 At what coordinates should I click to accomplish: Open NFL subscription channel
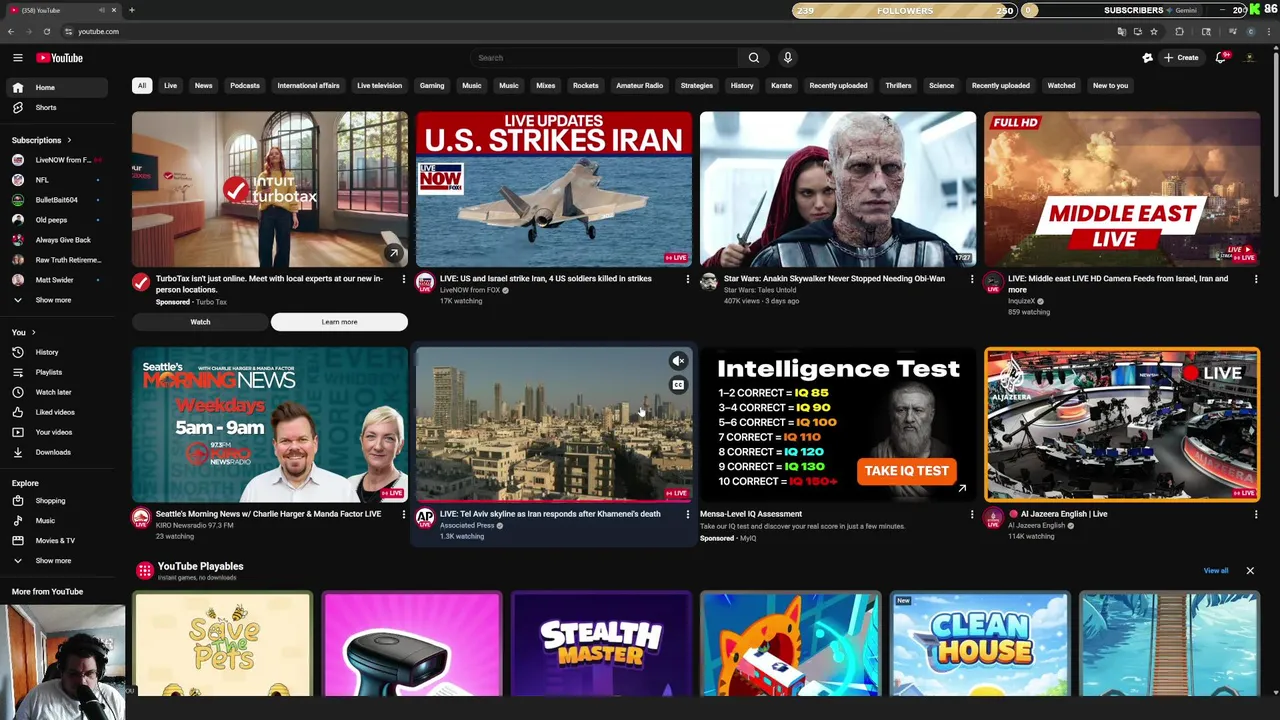(56, 180)
